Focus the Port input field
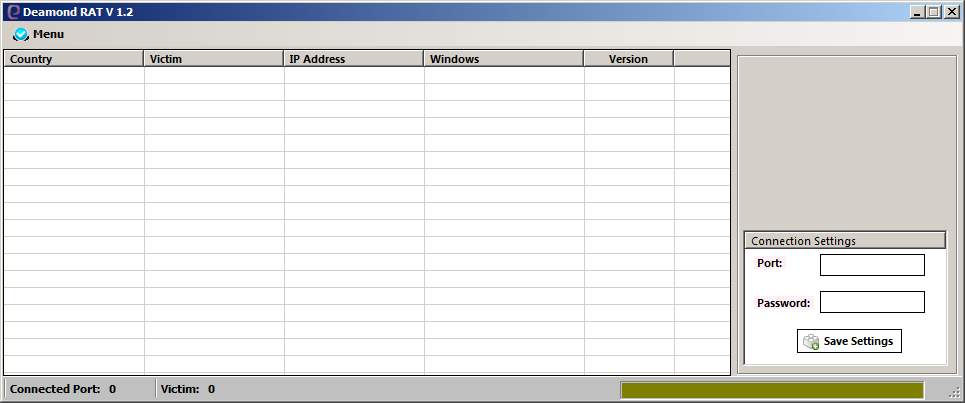 click(x=872, y=265)
